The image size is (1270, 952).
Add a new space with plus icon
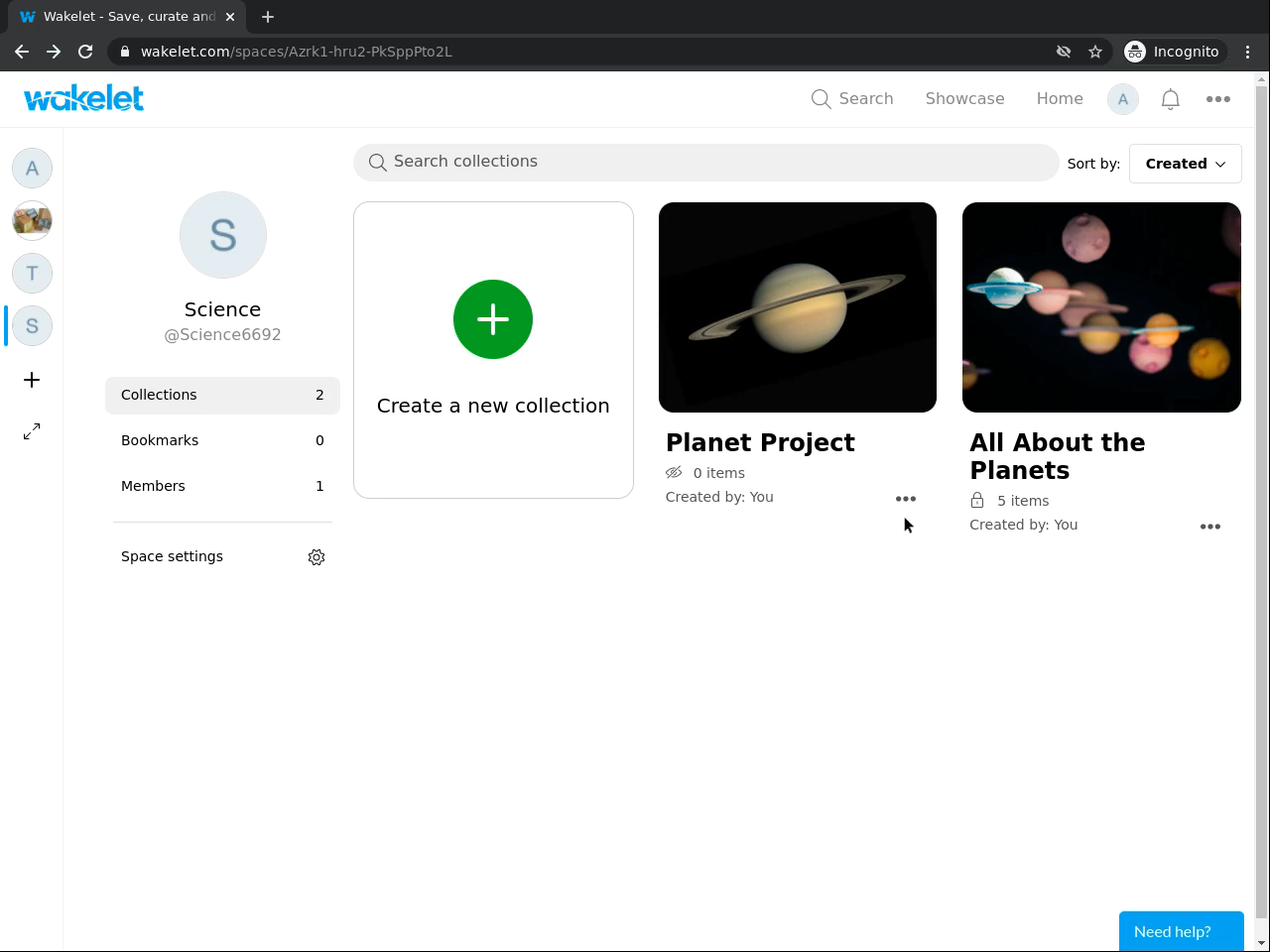32,380
